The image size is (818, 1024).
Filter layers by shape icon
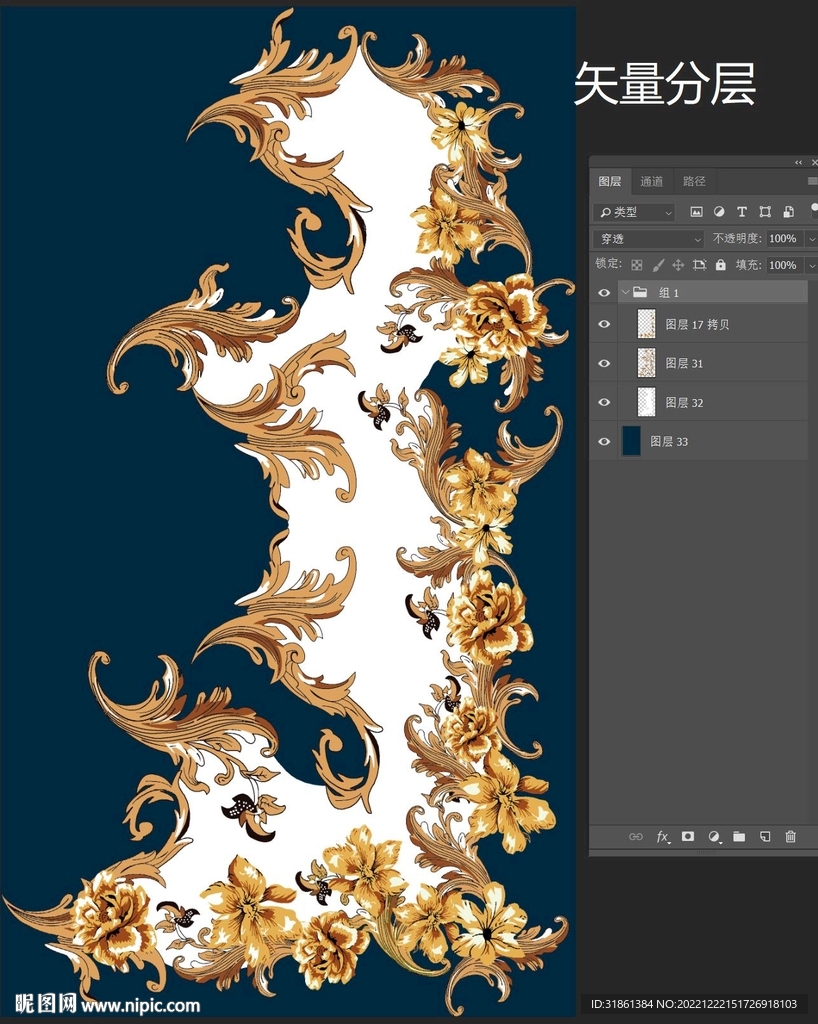(765, 212)
